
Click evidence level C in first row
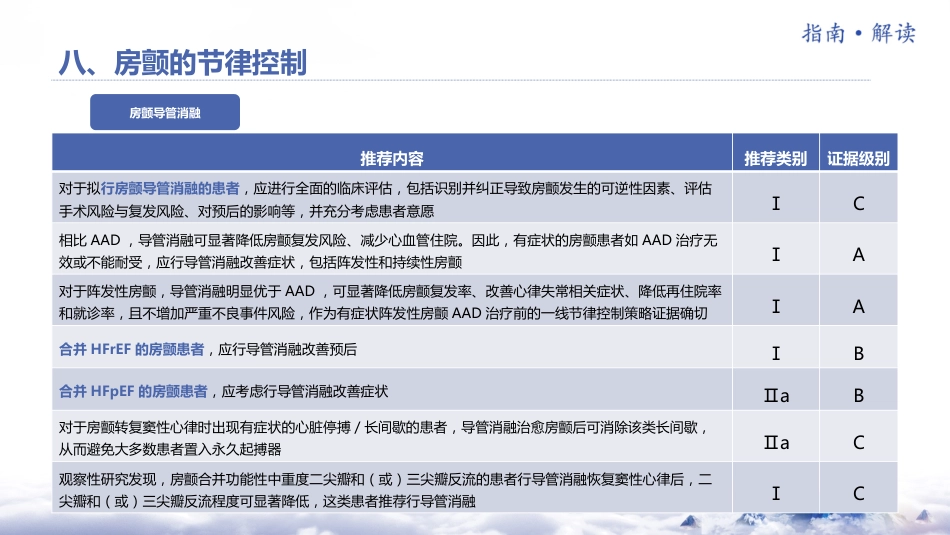[x=859, y=204]
